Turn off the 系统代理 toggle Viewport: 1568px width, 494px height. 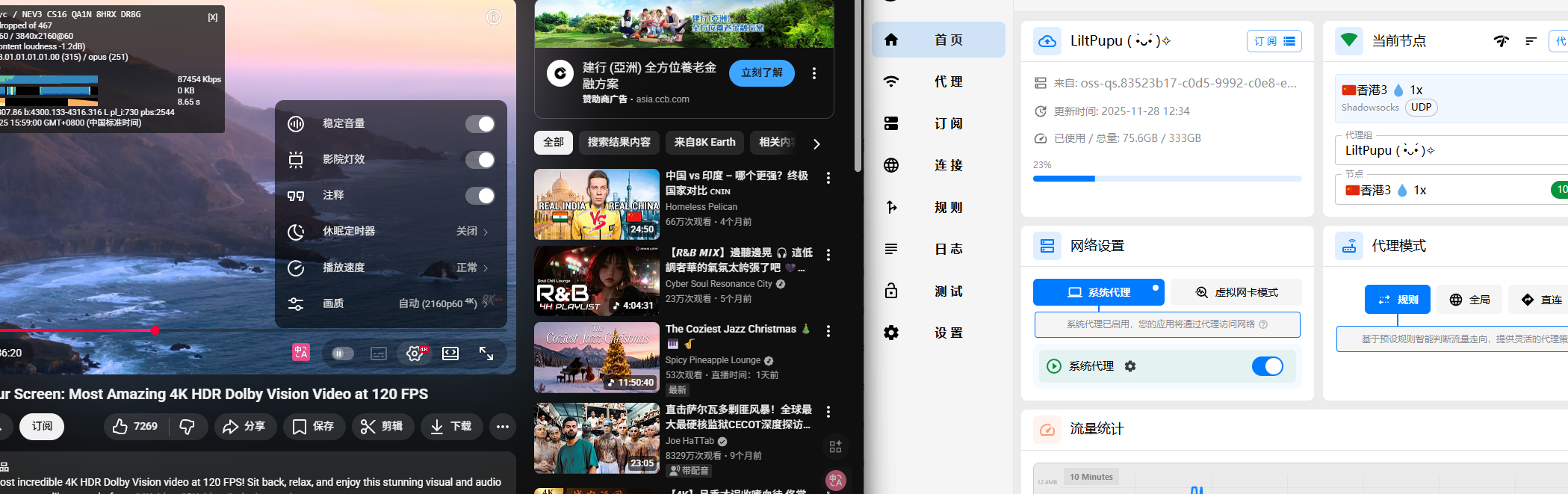[x=1267, y=366]
